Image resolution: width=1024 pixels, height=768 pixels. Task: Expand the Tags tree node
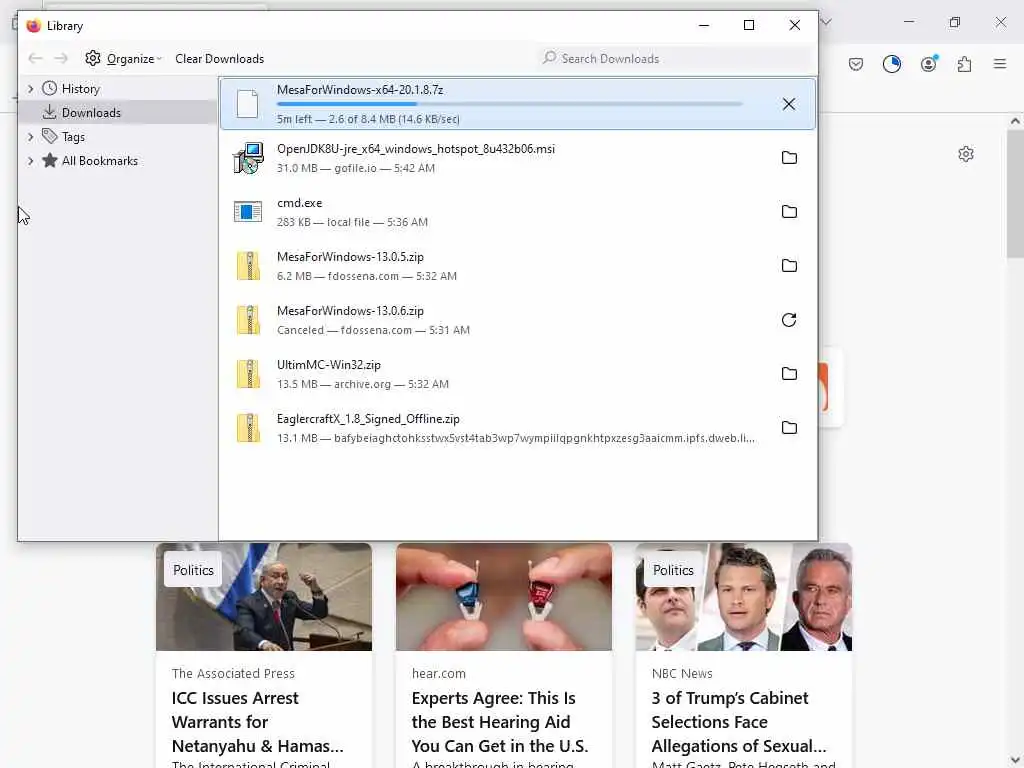point(30,136)
